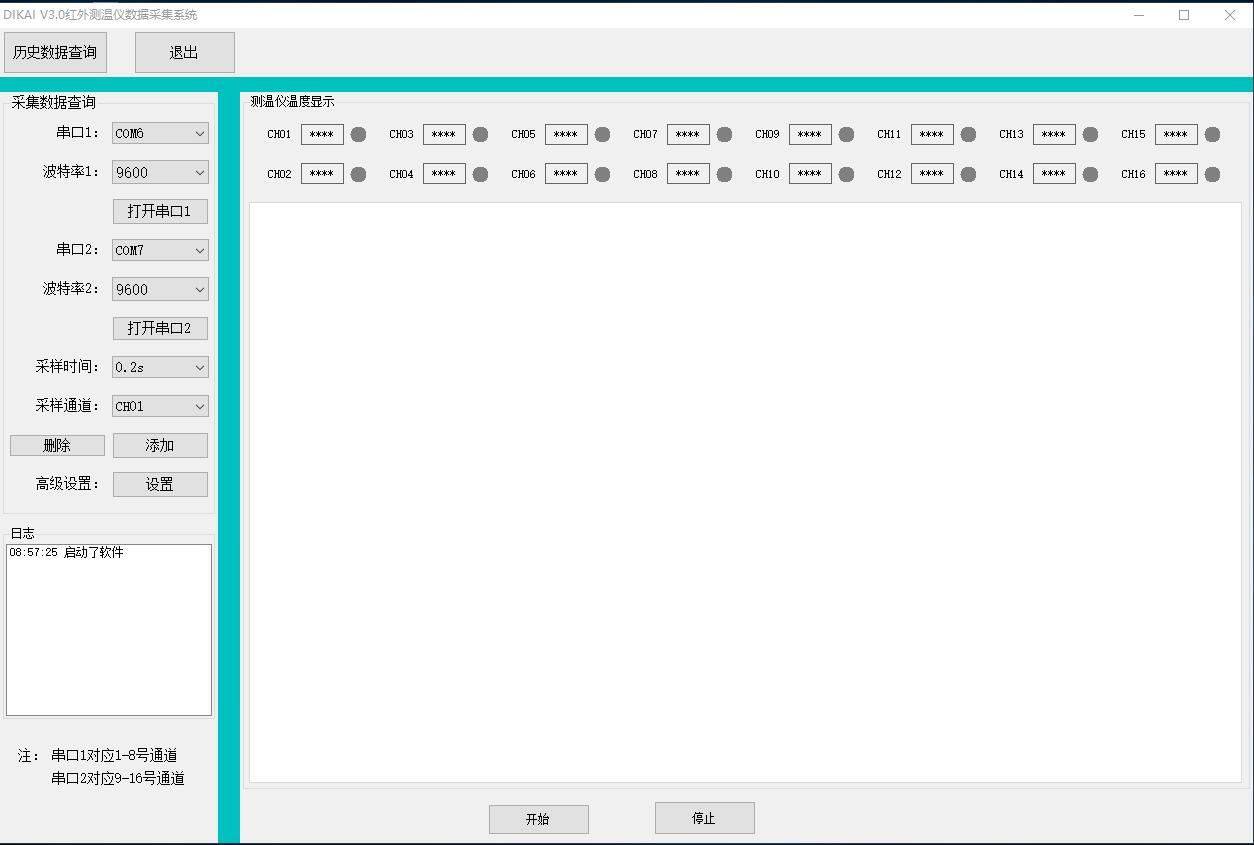
Task: Stop acquisition with the 停止 button
Action: click(704, 818)
